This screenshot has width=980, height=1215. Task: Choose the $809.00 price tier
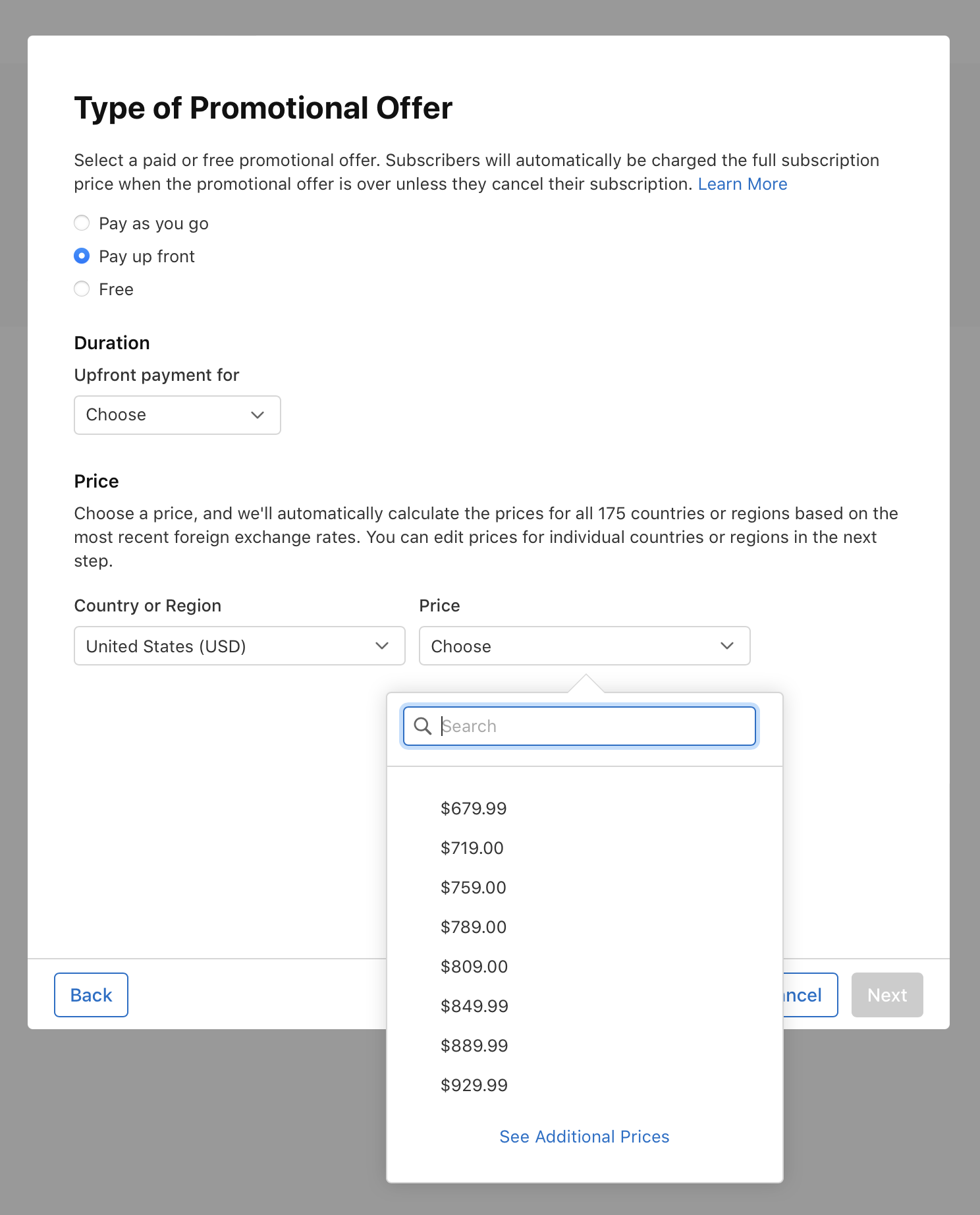[474, 967]
